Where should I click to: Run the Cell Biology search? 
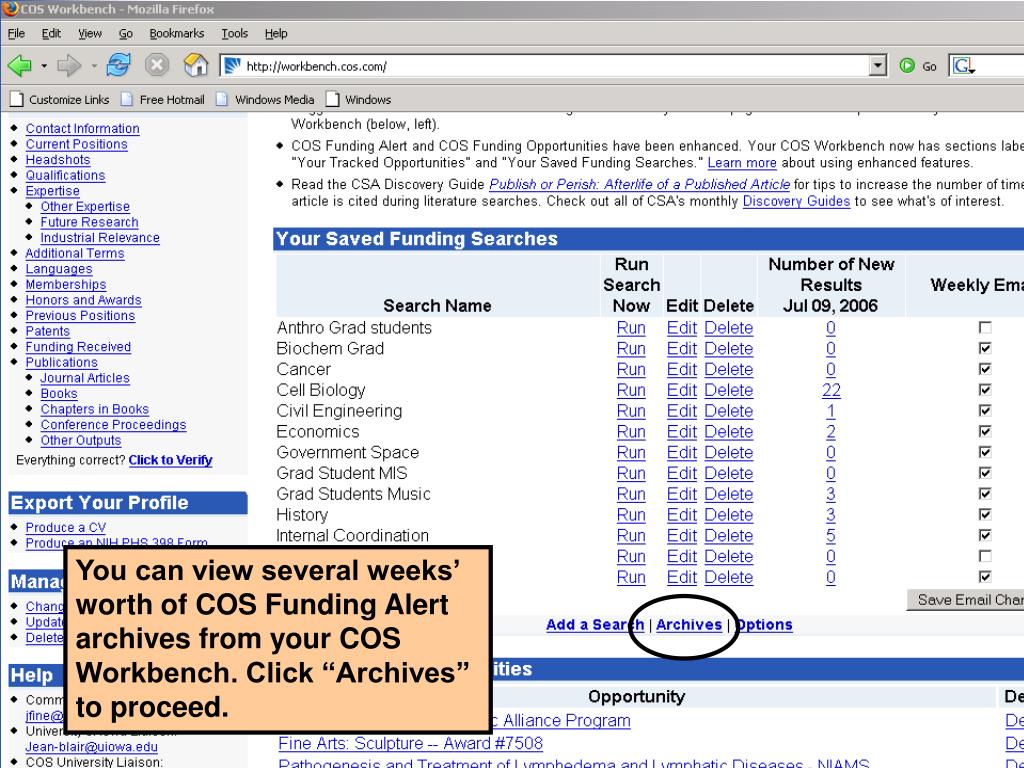pyautogui.click(x=631, y=391)
